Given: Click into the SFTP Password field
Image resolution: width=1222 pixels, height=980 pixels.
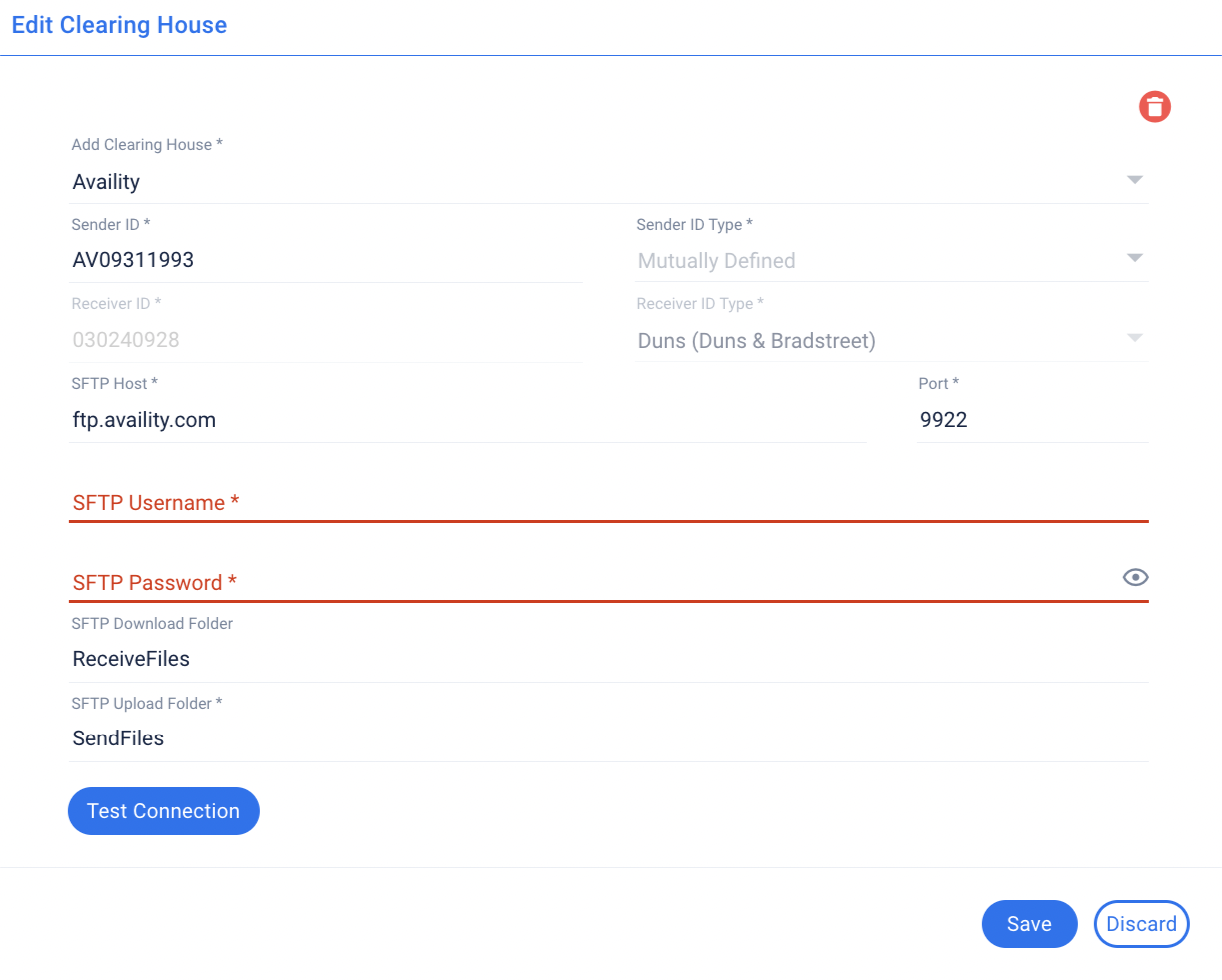Looking at the screenshot, I should tap(589, 583).
